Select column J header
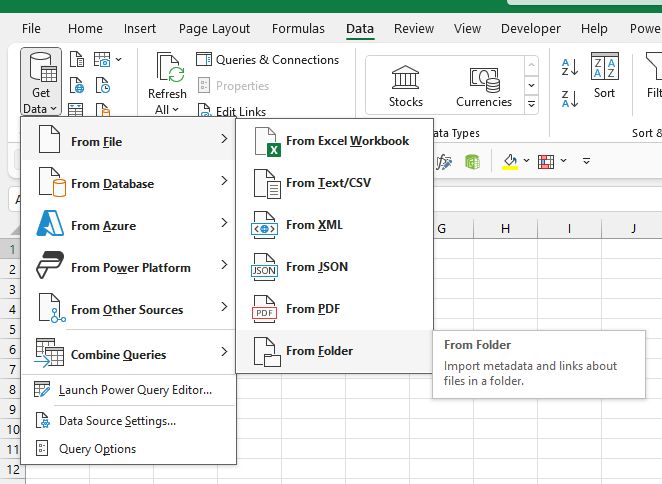The width and height of the screenshot is (662, 484). pos(632,228)
